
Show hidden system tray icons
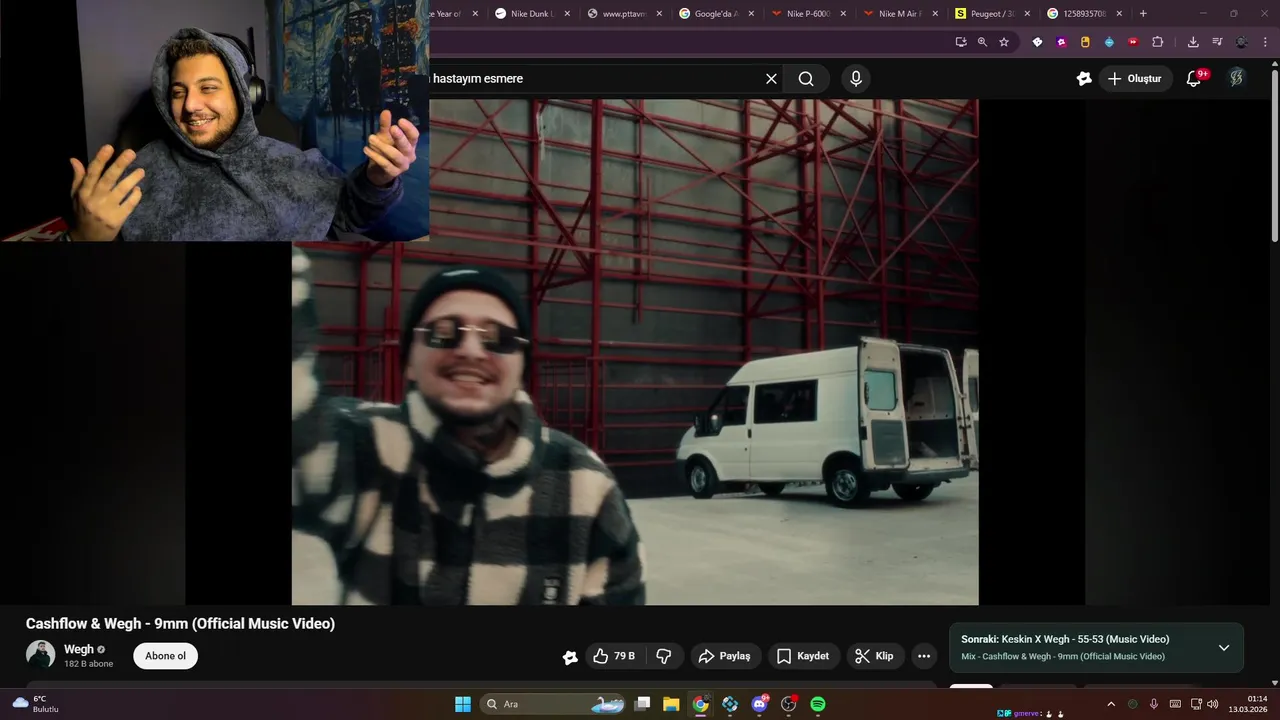pos(1113,704)
